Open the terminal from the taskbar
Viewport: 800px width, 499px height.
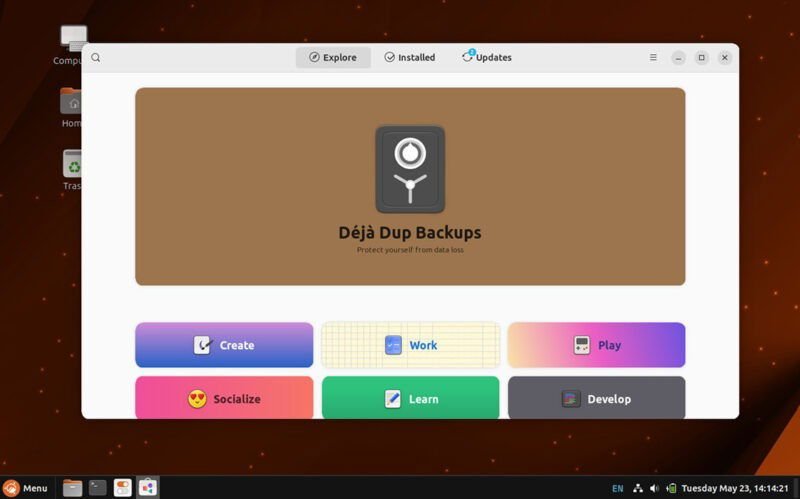(97, 488)
